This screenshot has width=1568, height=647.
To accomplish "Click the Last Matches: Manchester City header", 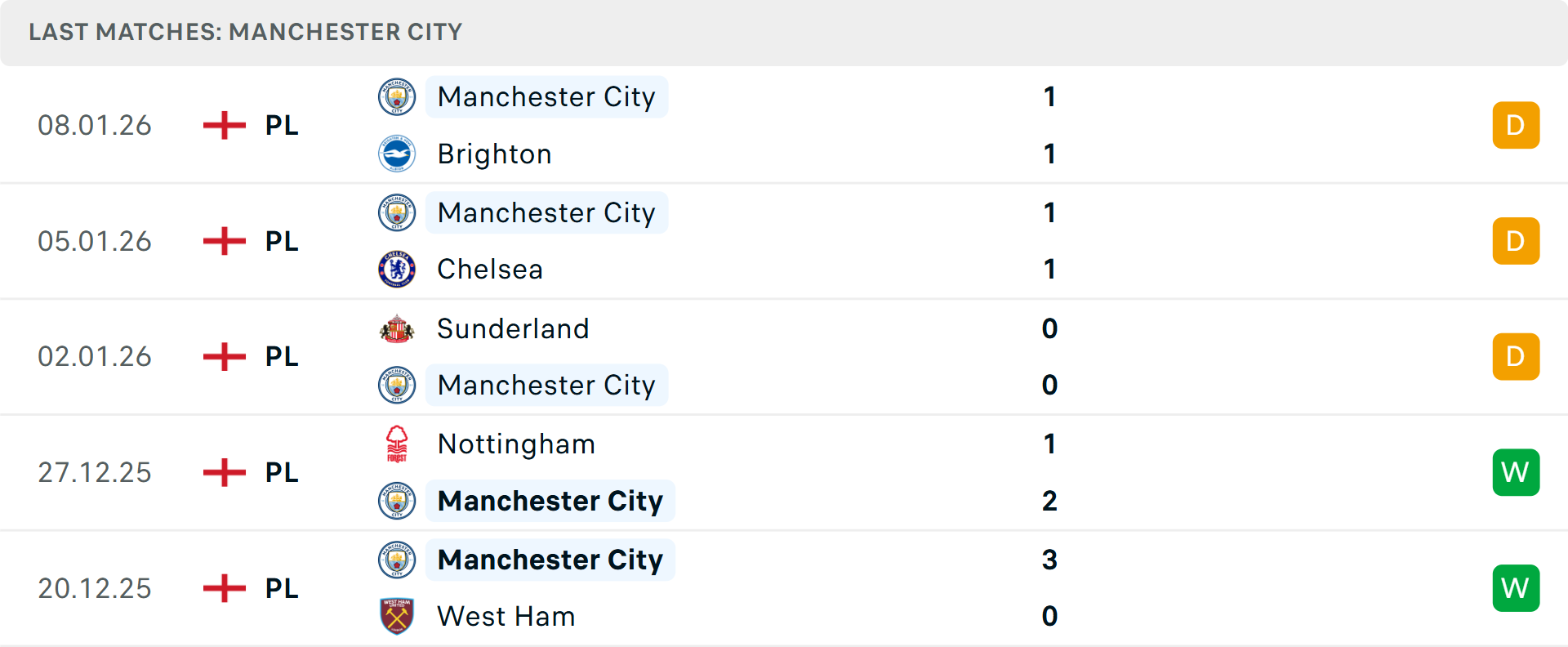I will (x=245, y=32).
